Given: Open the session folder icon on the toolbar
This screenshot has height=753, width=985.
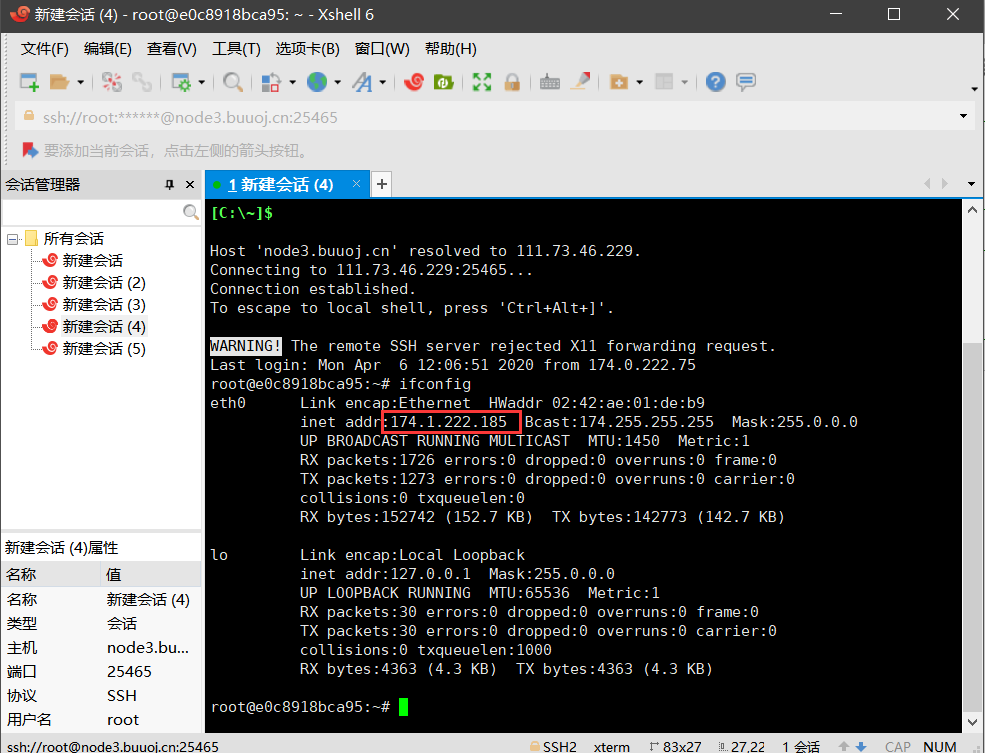Looking at the screenshot, I should tap(60, 81).
